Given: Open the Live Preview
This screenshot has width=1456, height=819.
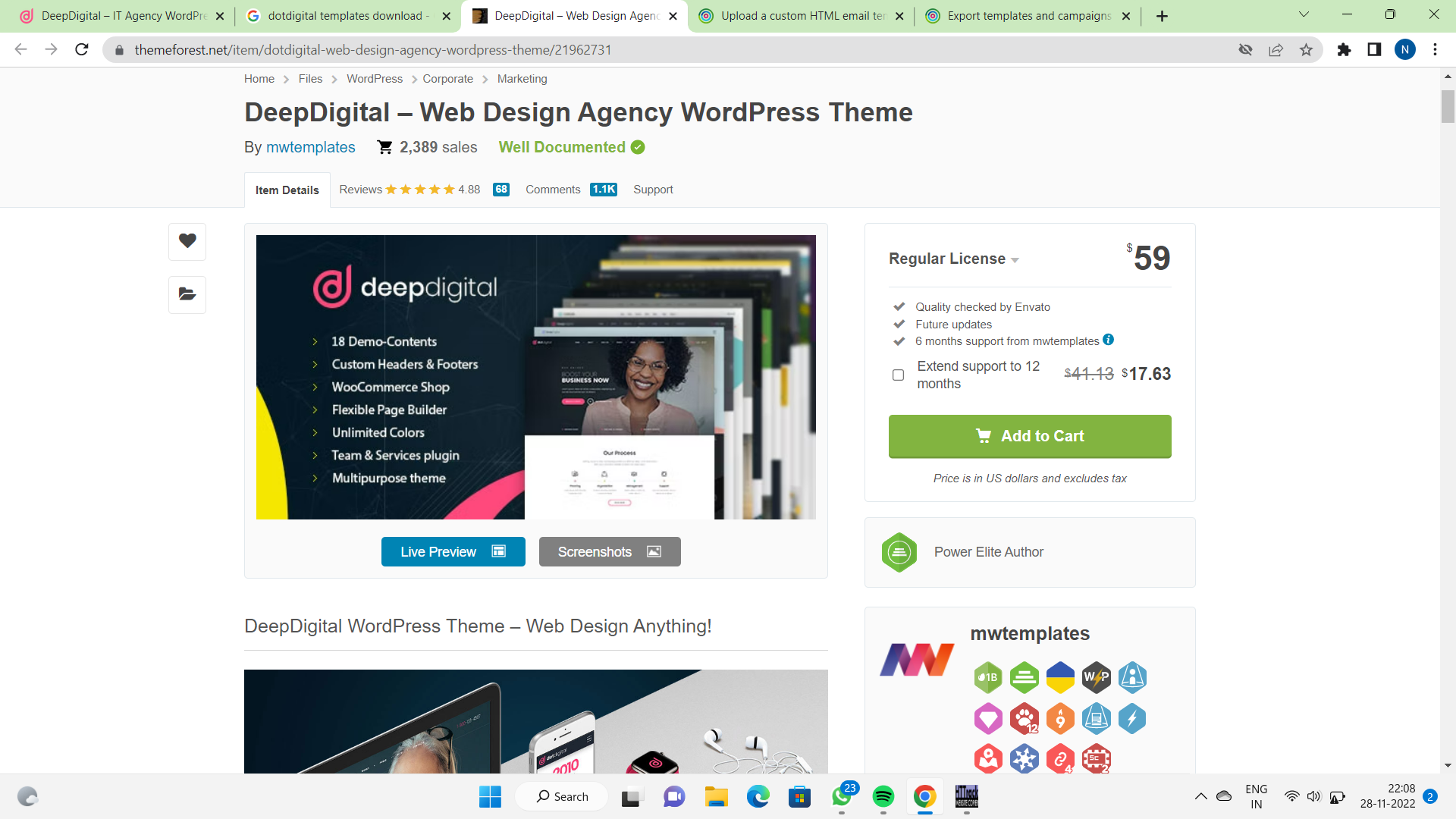Looking at the screenshot, I should click(x=453, y=551).
